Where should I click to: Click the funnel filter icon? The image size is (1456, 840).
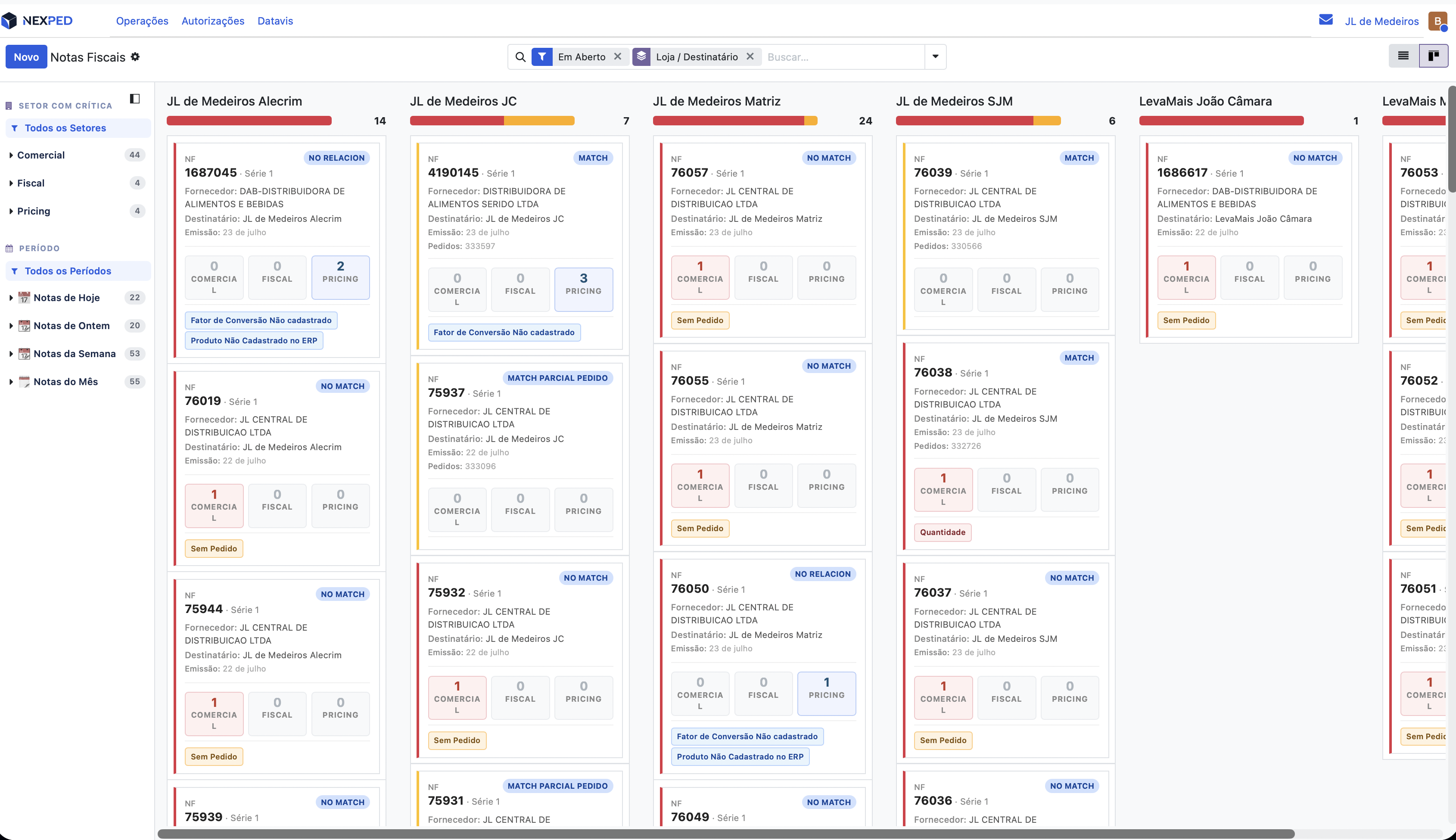541,56
